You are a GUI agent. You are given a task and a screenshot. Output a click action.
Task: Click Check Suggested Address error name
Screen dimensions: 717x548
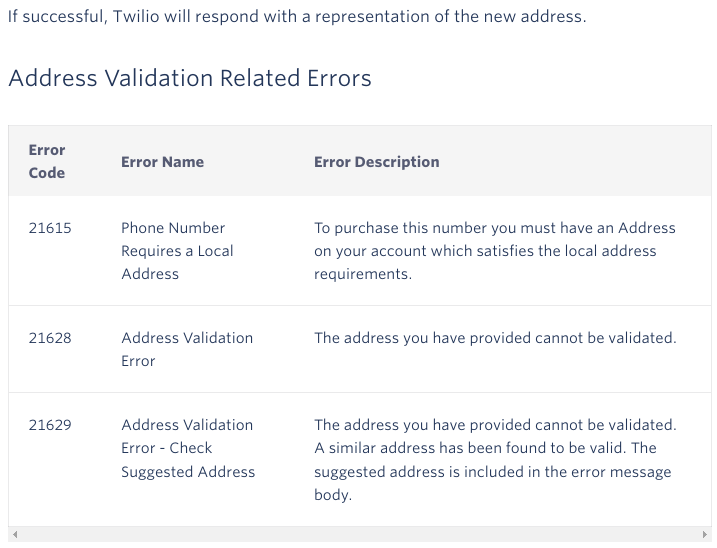click(x=188, y=460)
